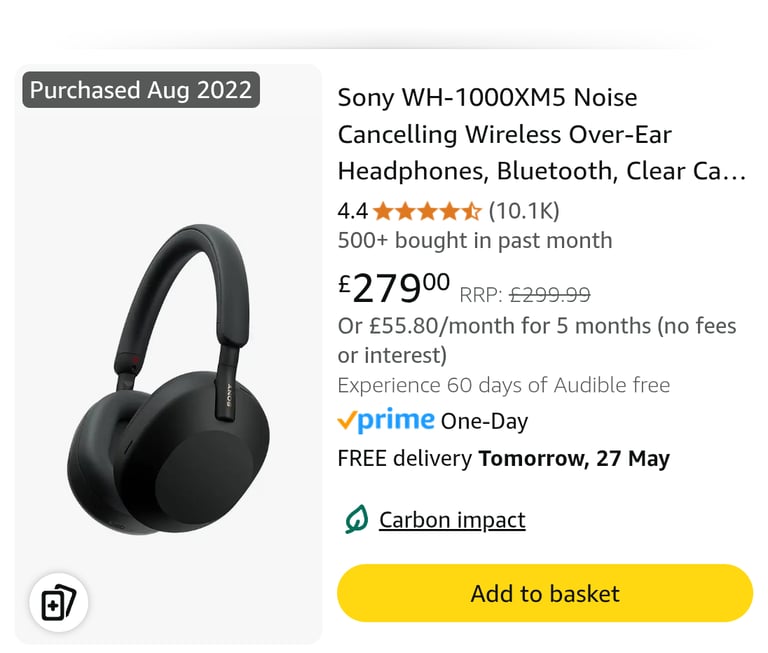Screen dimensions: 768x653
Task: Click the 500+ bought in past month text
Action: pyautogui.click(x=475, y=241)
